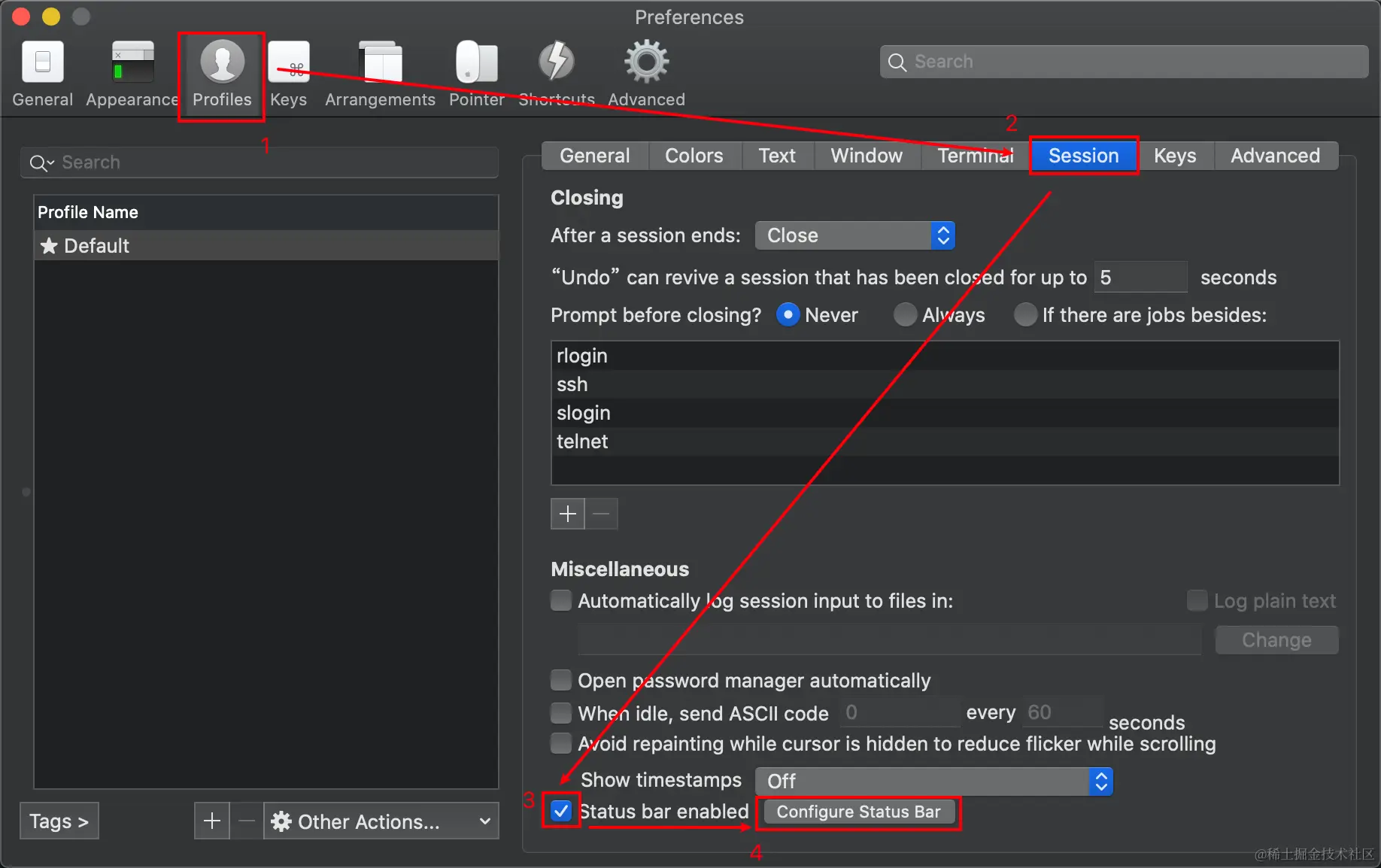This screenshot has height=868, width=1381.
Task: Select 'If there are jobs besides' option
Action: 1025,314
